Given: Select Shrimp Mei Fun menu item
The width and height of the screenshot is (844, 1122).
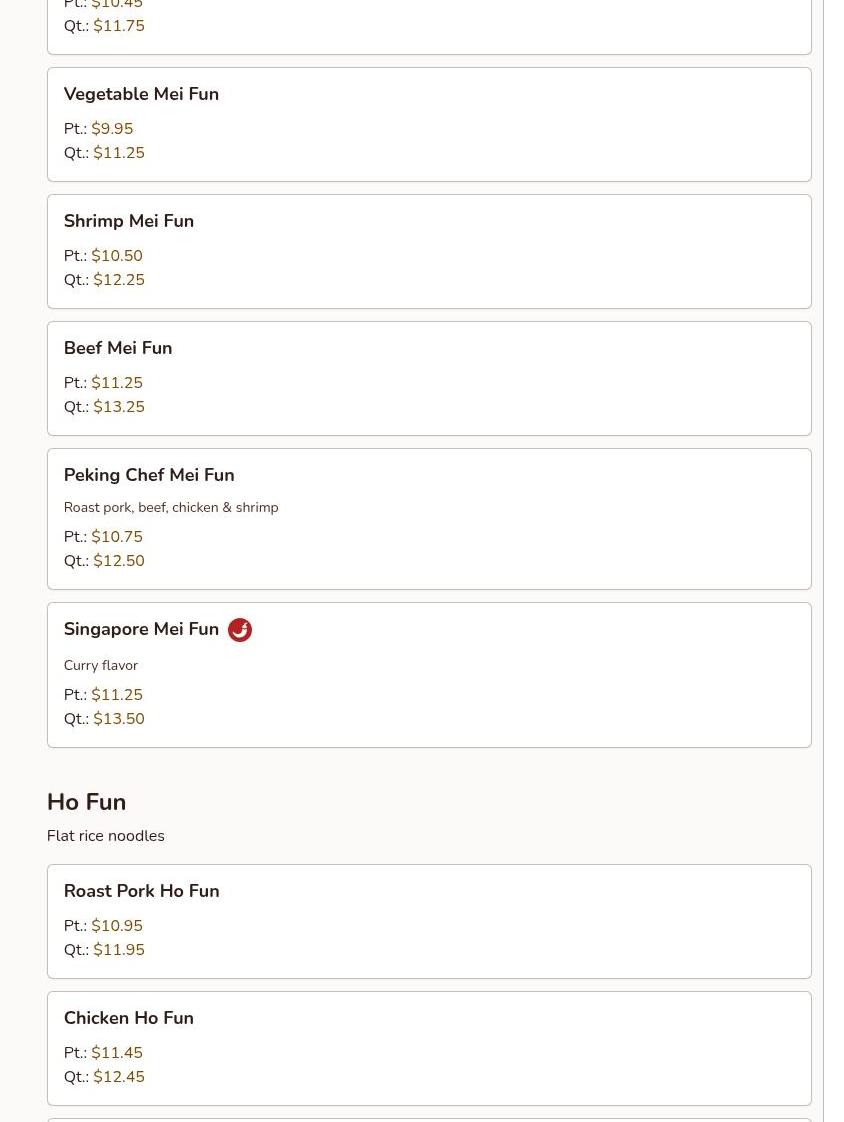Looking at the screenshot, I should [x=129, y=221].
